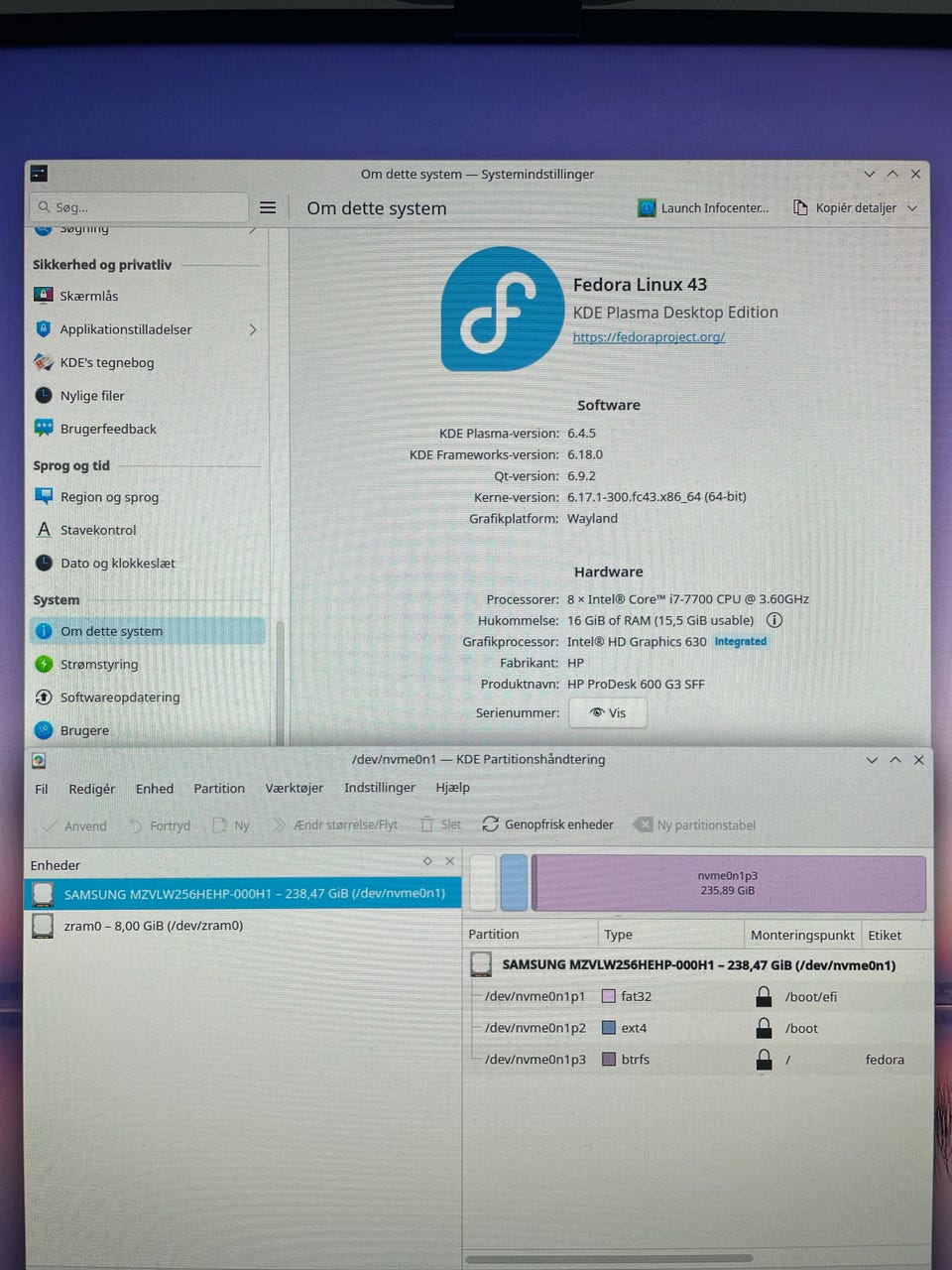This screenshot has width=952, height=1270.
Task: Open fedoraproject.org link
Action: [x=649, y=337]
